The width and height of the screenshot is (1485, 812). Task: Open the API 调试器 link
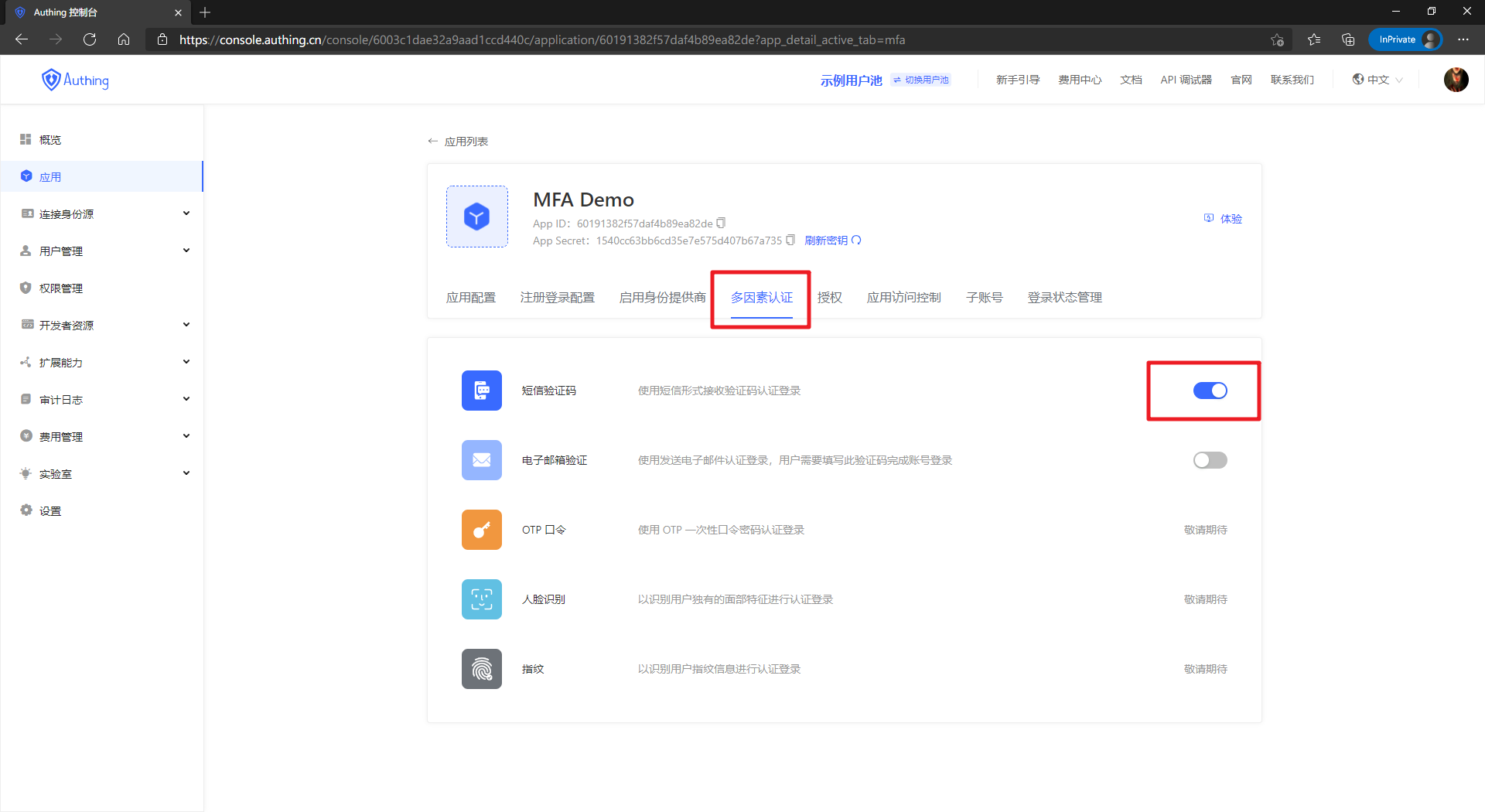[x=1186, y=80]
